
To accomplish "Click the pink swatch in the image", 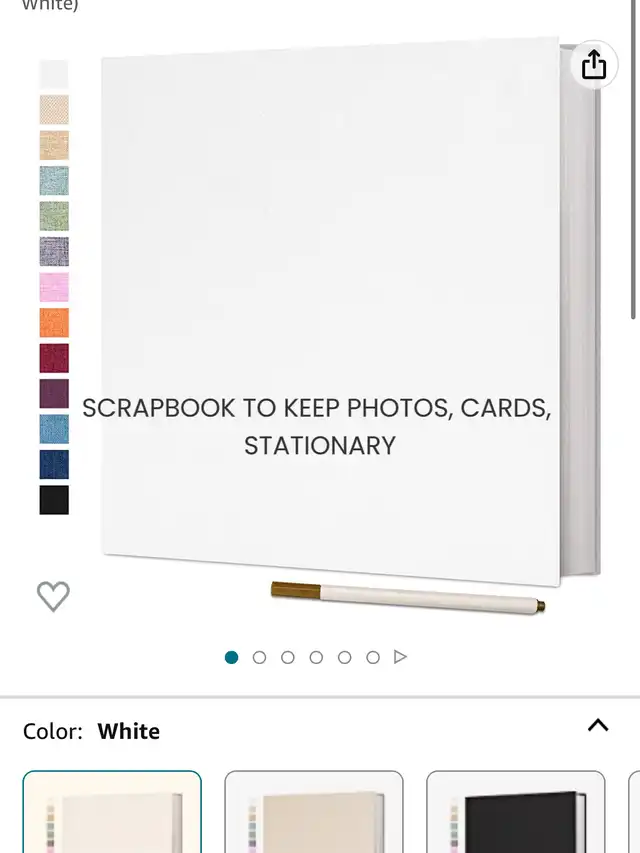I will click(54, 287).
